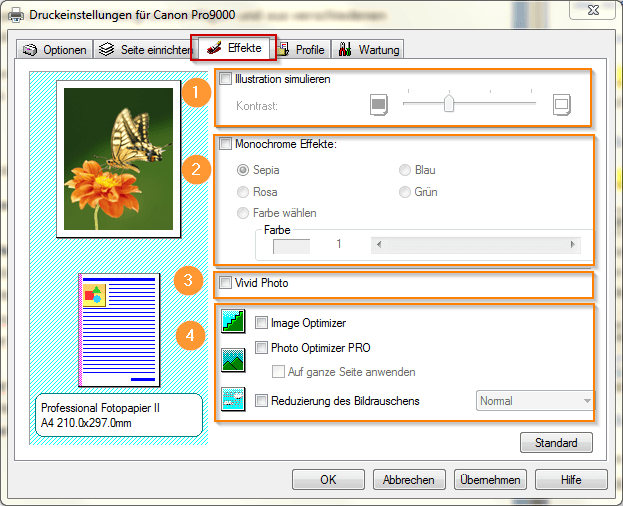
Task: Select the Effekte tab
Action: (234, 48)
